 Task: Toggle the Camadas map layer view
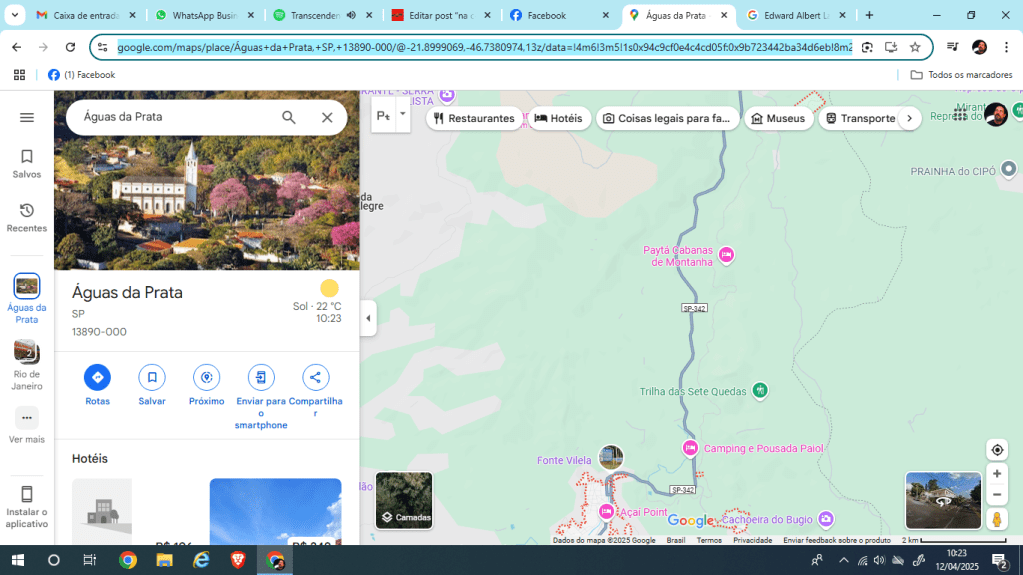(x=404, y=500)
